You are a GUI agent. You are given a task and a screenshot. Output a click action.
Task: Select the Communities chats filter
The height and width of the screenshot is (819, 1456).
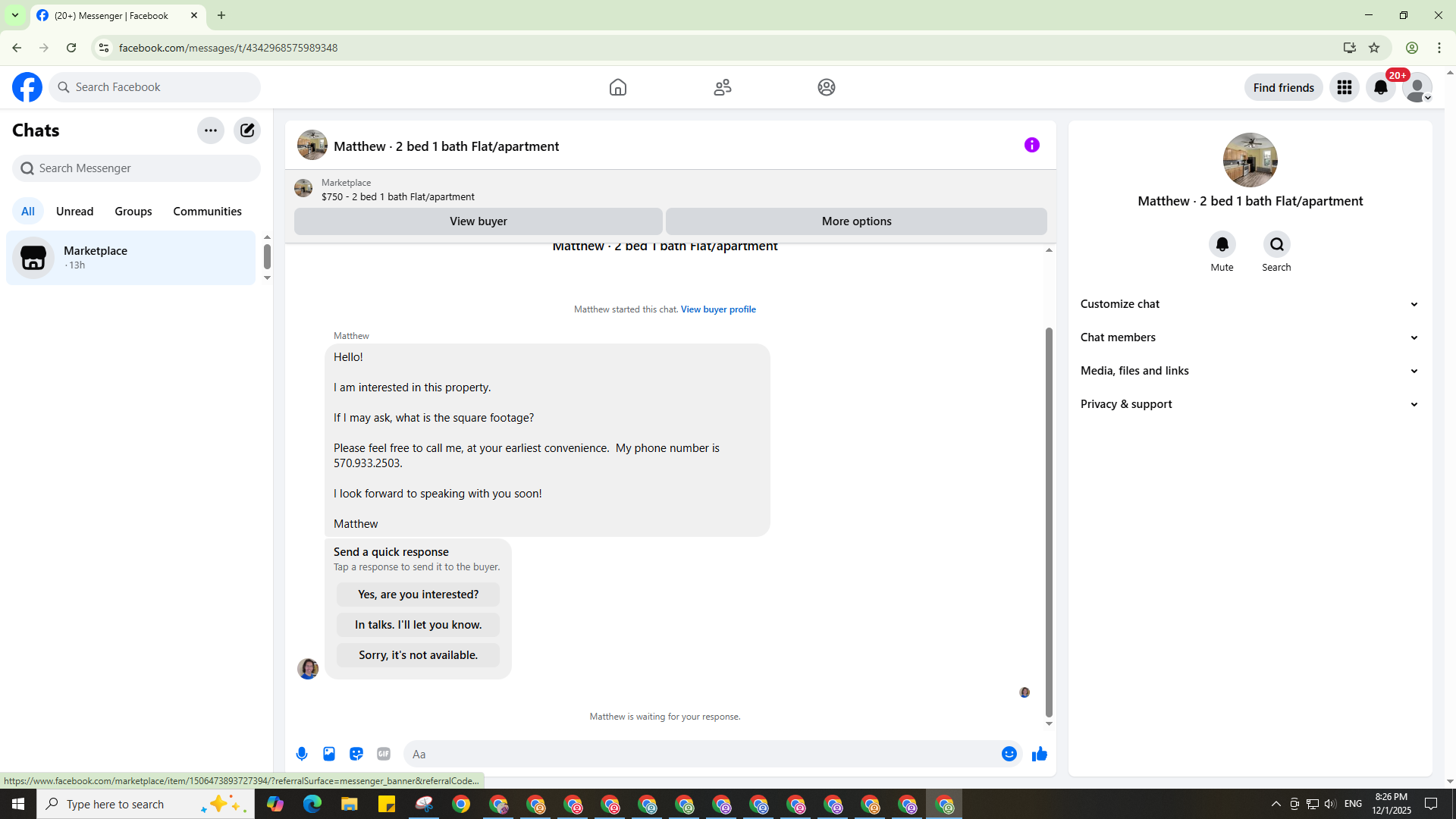coord(207,212)
